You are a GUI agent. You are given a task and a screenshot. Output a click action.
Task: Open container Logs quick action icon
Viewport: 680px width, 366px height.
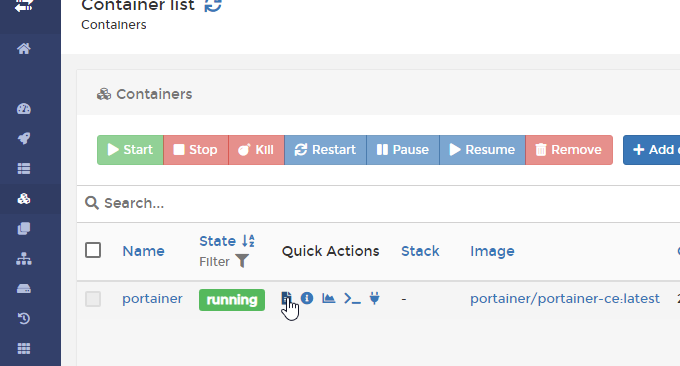coord(286,298)
